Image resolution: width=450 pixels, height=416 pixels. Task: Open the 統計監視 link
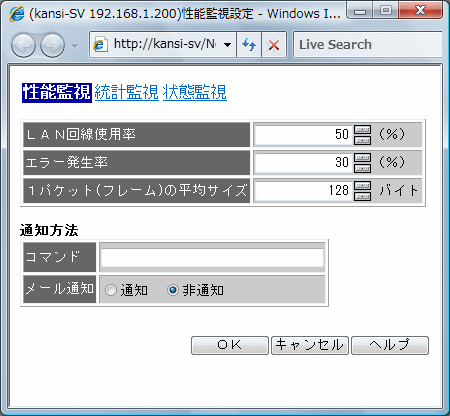127,93
